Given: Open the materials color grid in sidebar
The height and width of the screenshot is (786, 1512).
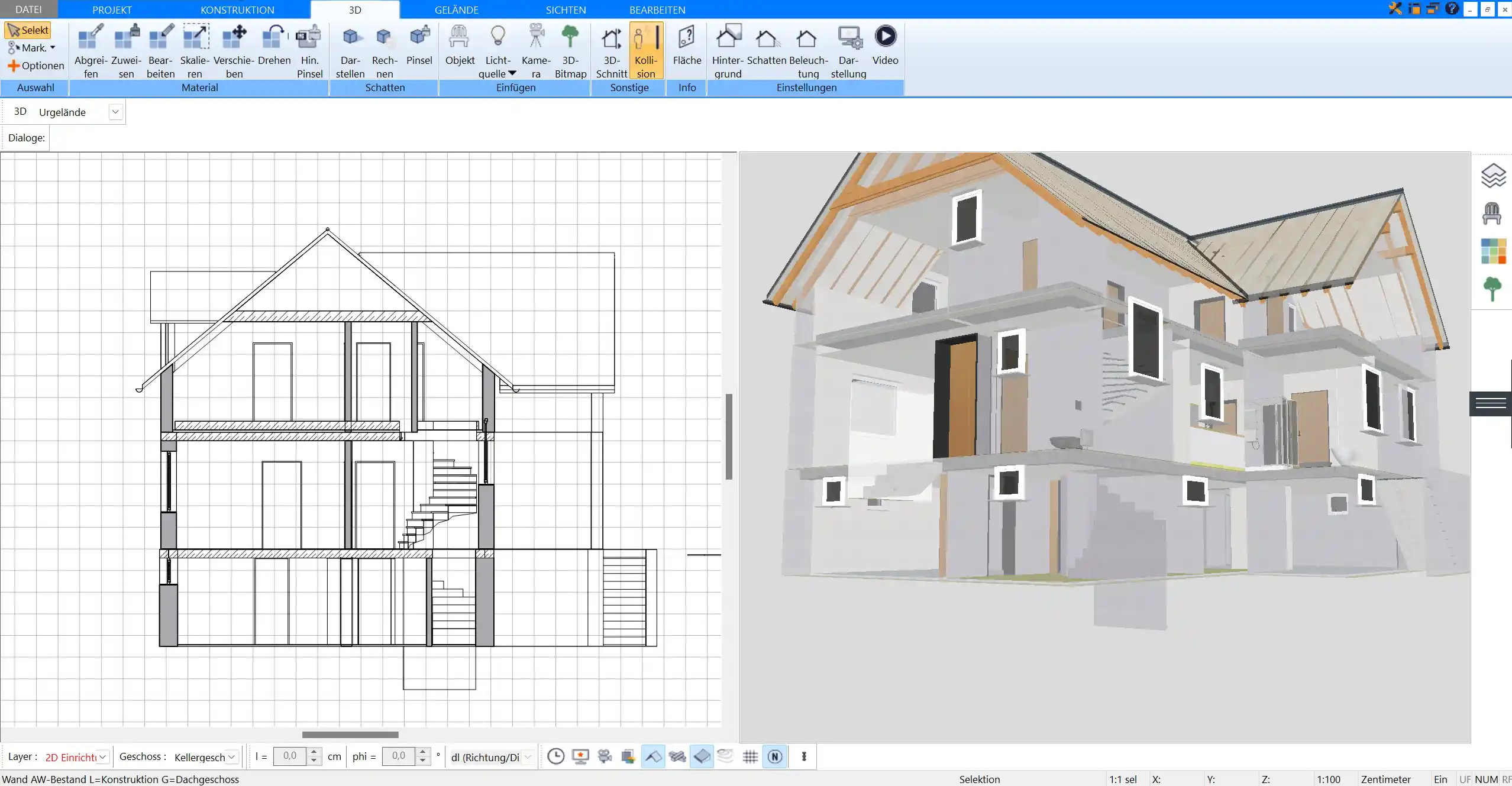Looking at the screenshot, I should (x=1493, y=251).
